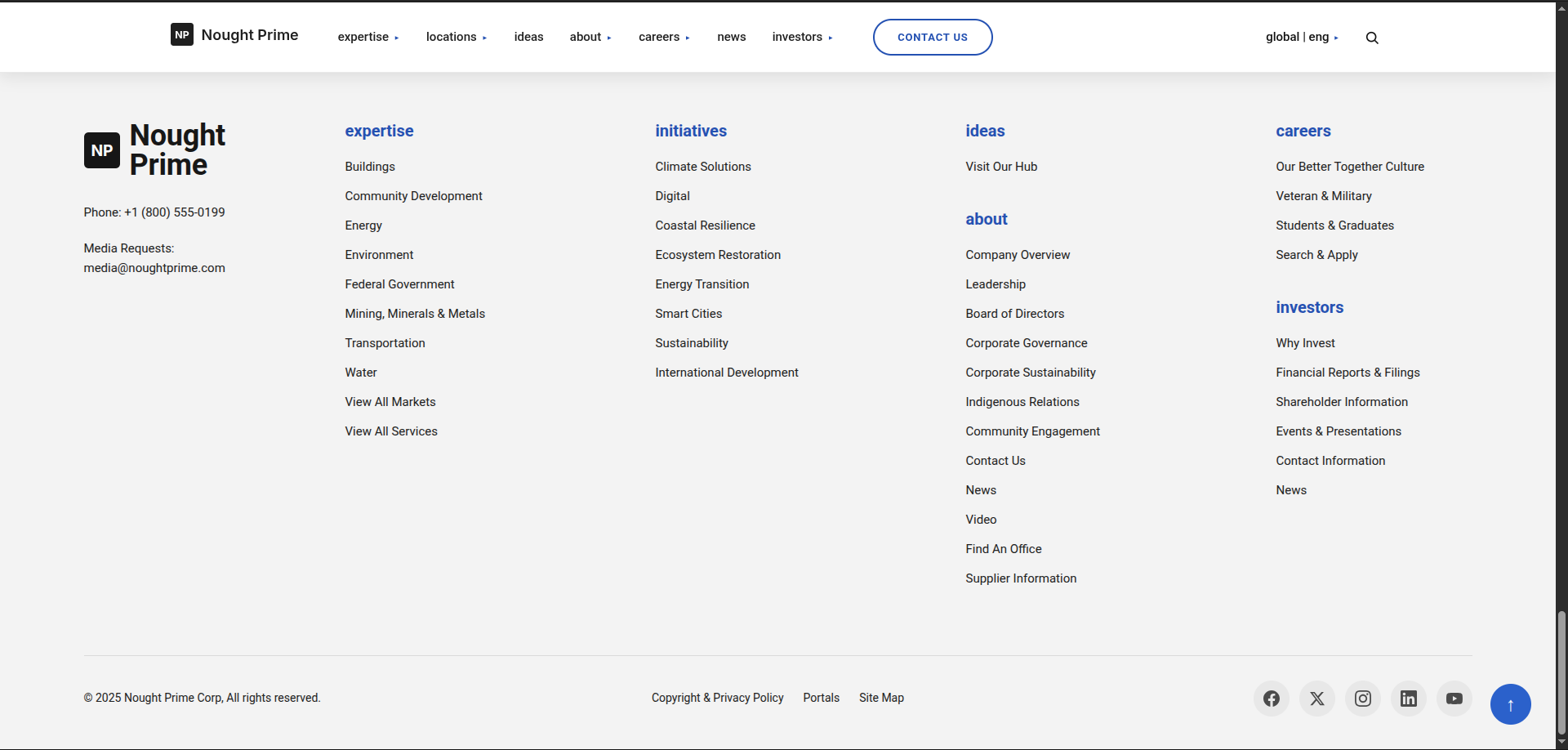Select the ideas menu item
The height and width of the screenshot is (750, 1568).
coord(528,37)
